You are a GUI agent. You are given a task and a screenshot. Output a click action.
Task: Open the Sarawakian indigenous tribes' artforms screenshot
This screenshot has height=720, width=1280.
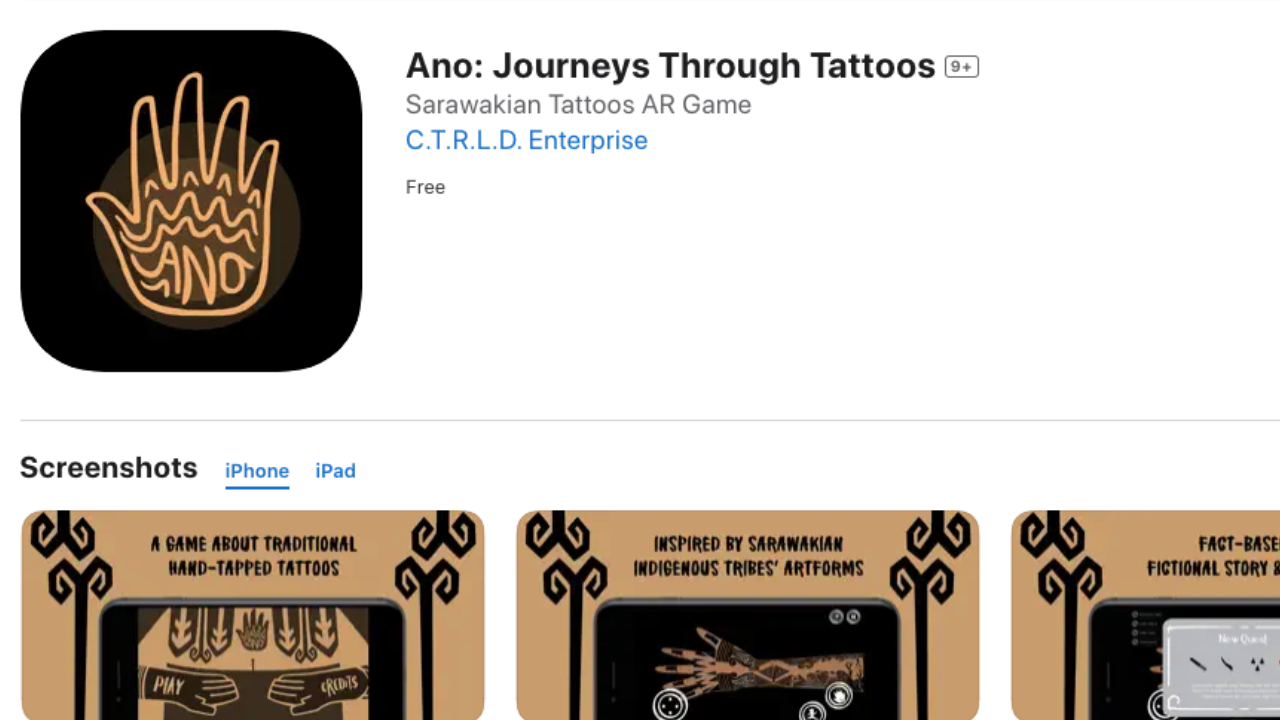[x=748, y=615]
